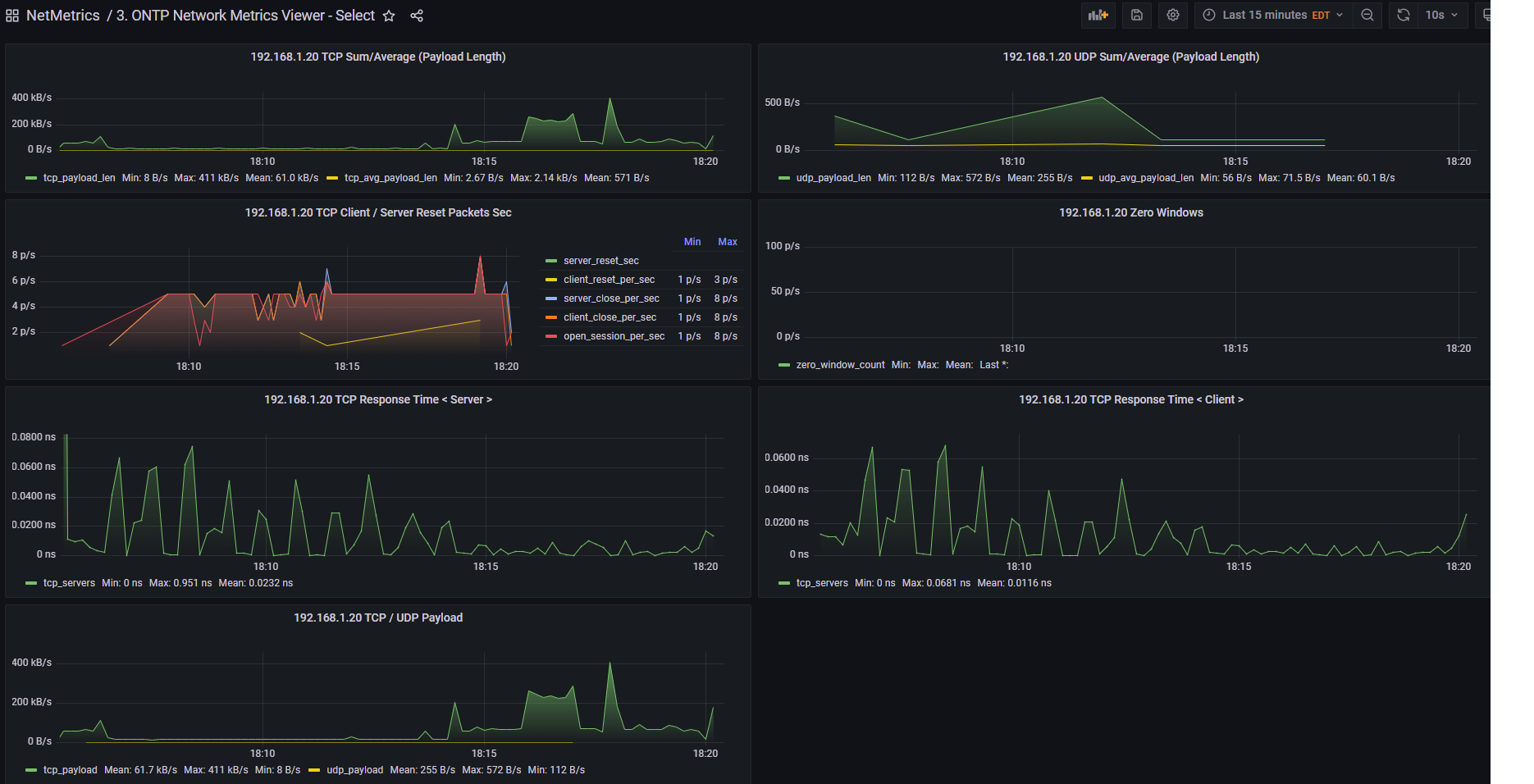Change green color of server_reset_sec swatch
1534x784 pixels.
(551, 261)
